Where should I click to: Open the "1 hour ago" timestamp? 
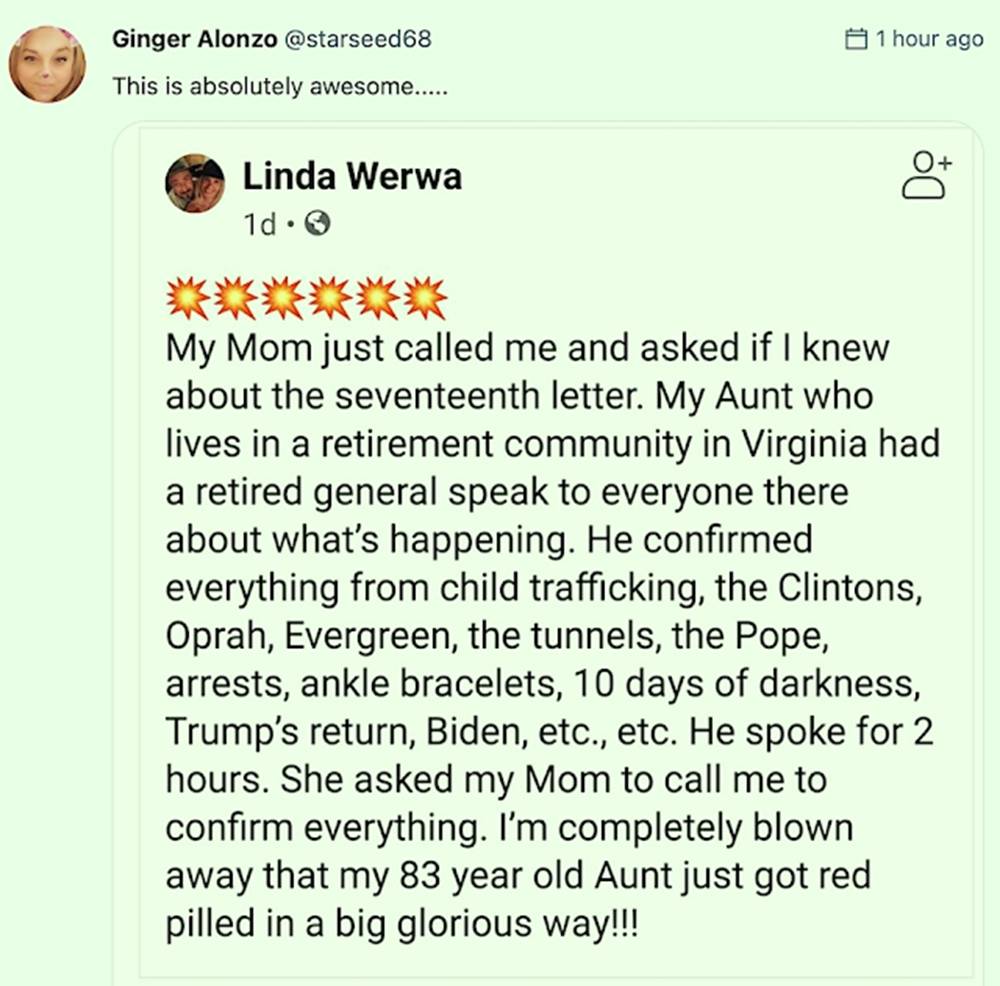click(x=929, y=40)
